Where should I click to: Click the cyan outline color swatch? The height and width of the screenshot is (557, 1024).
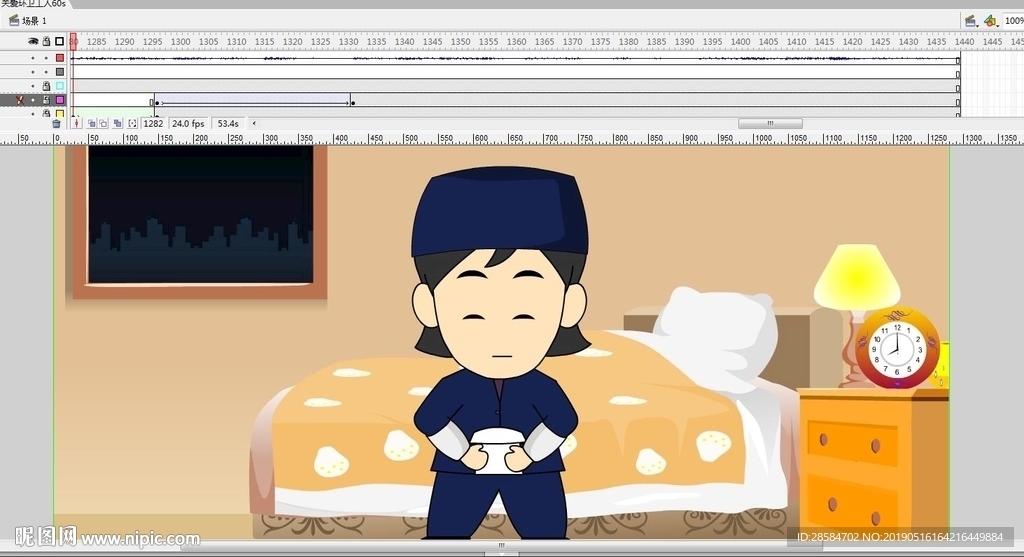coord(59,86)
